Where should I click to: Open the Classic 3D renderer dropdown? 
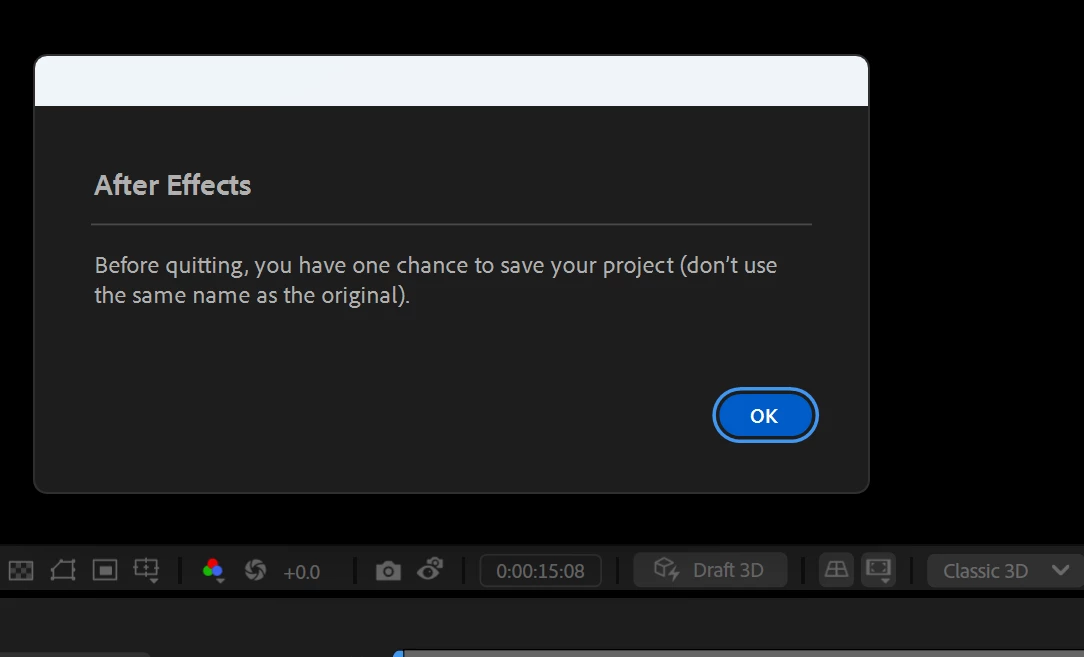[x=1006, y=571]
